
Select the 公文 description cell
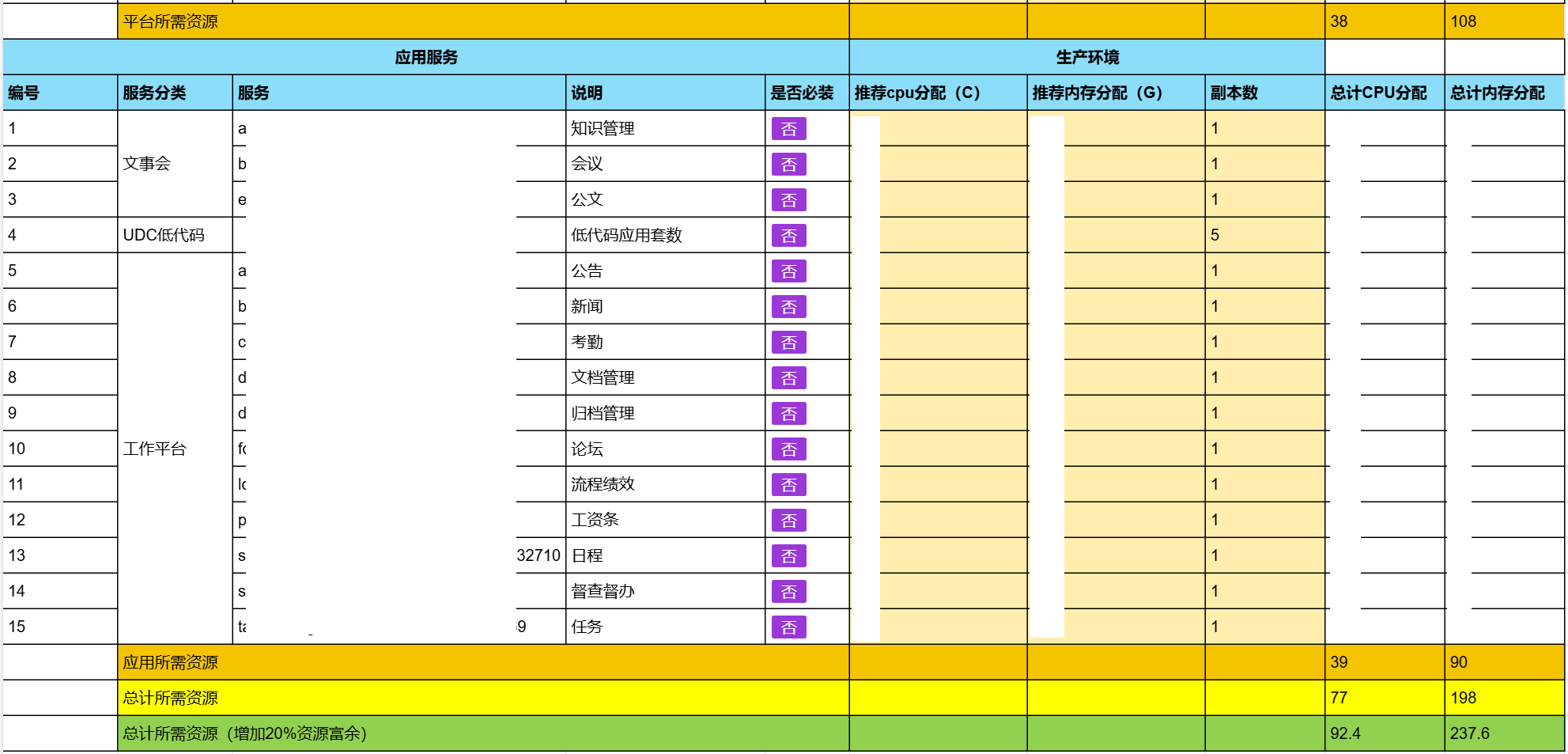click(666, 199)
